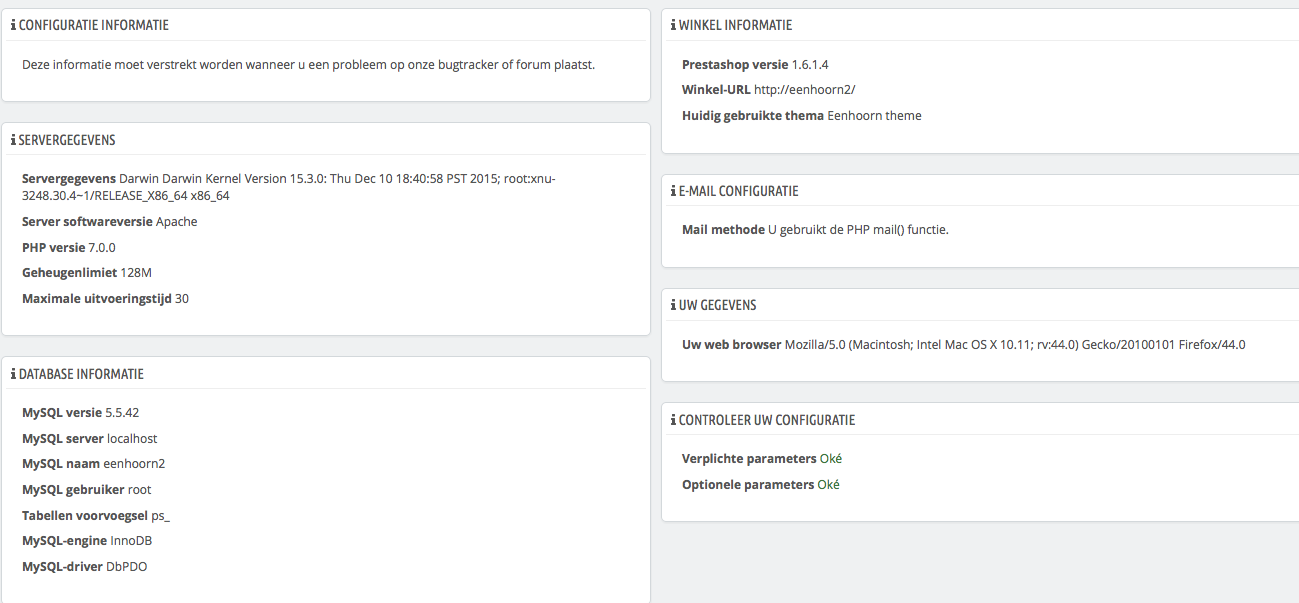Click info icon beside Winkel Informatie heading
The height and width of the screenshot is (603, 1299).
[673, 25]
